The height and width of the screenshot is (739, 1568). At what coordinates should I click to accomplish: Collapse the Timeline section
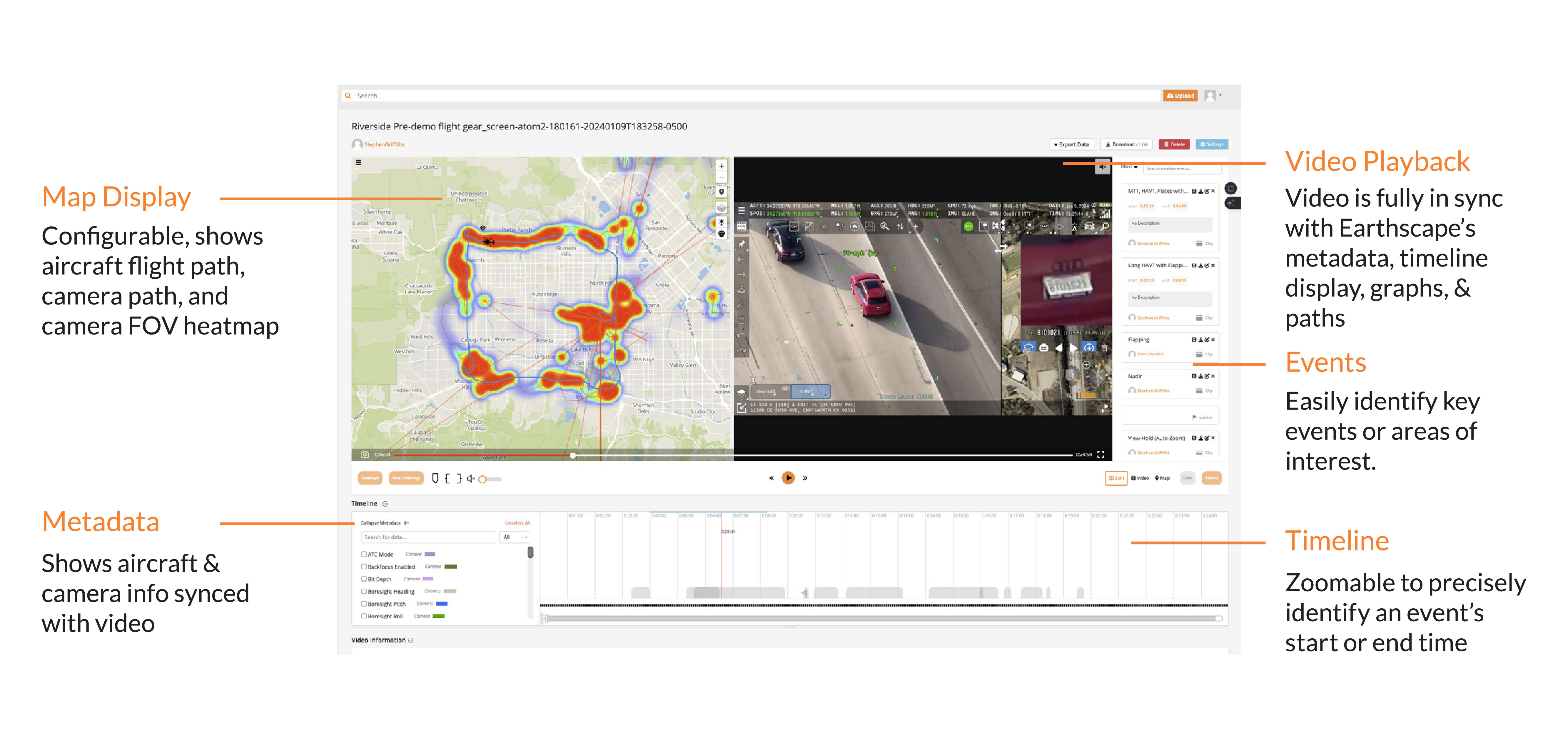pyautogui.click(x=385, y=504)
